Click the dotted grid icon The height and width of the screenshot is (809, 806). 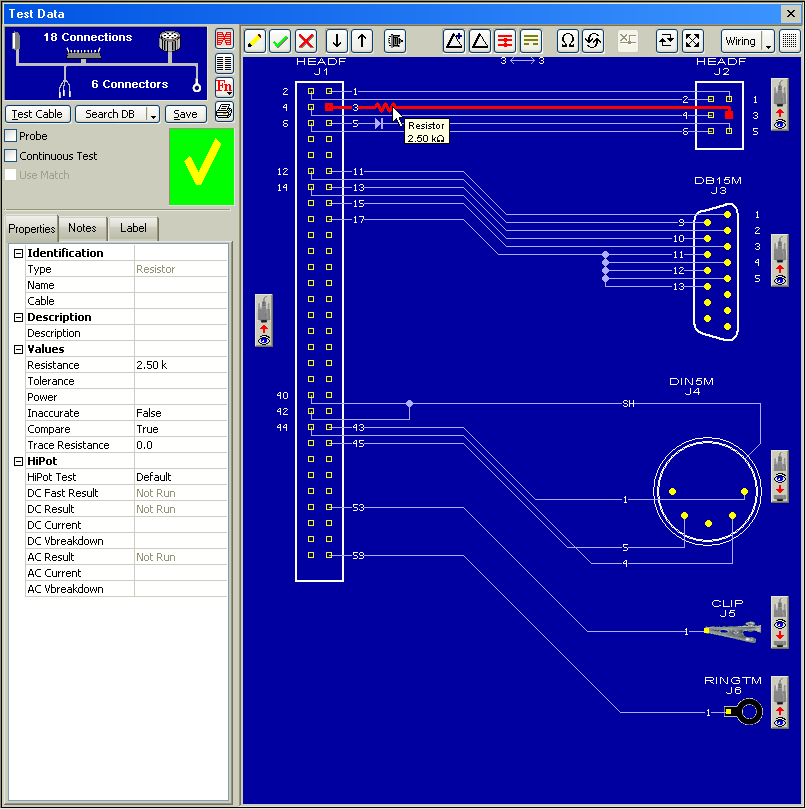[x=789, y=41]
